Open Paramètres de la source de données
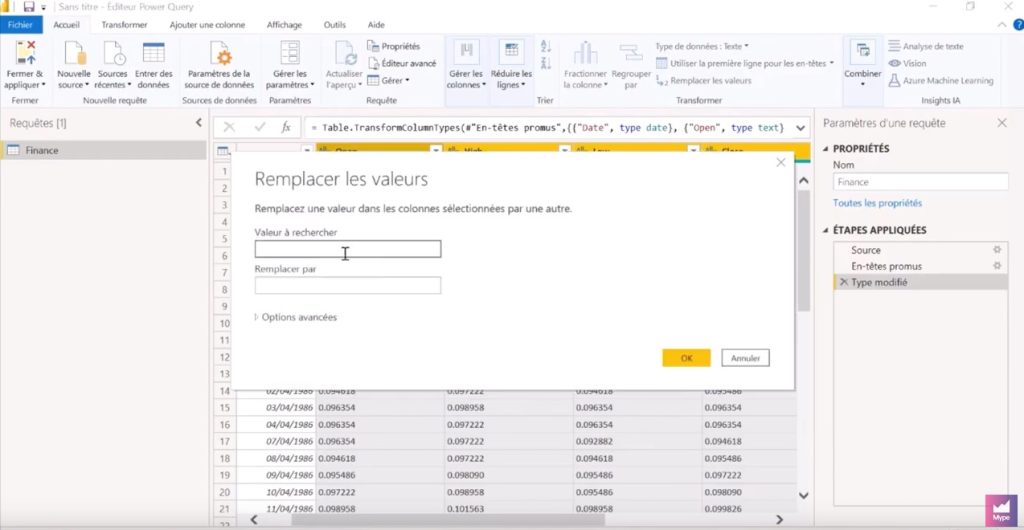This screenshot has height=530, width=1024. 219,65
